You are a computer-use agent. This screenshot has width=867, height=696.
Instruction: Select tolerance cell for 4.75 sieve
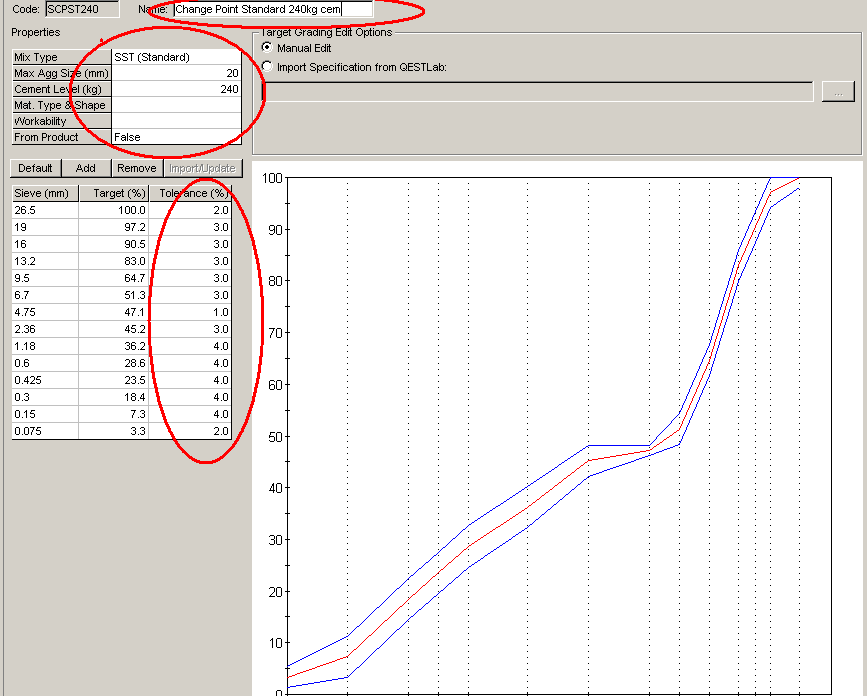(x=190, y=312)
